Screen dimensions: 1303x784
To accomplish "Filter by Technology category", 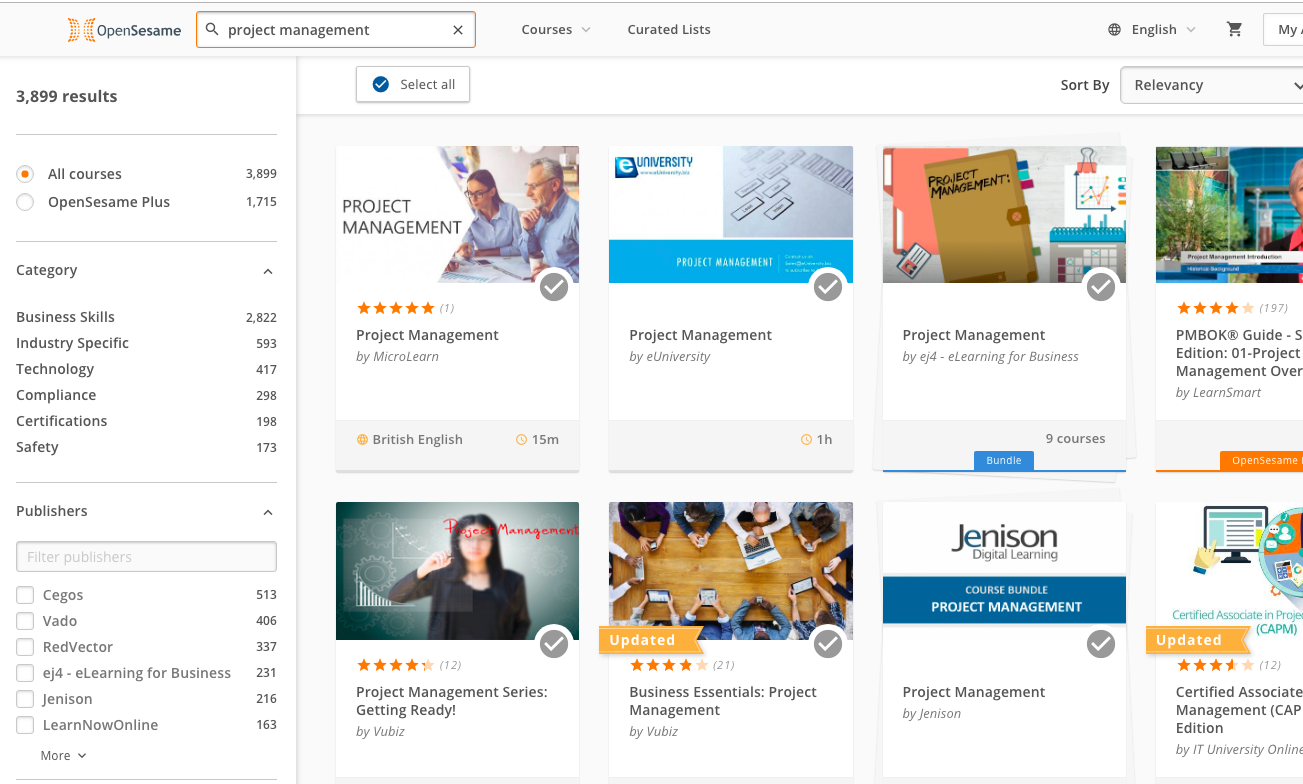I will tap(55, 369).
